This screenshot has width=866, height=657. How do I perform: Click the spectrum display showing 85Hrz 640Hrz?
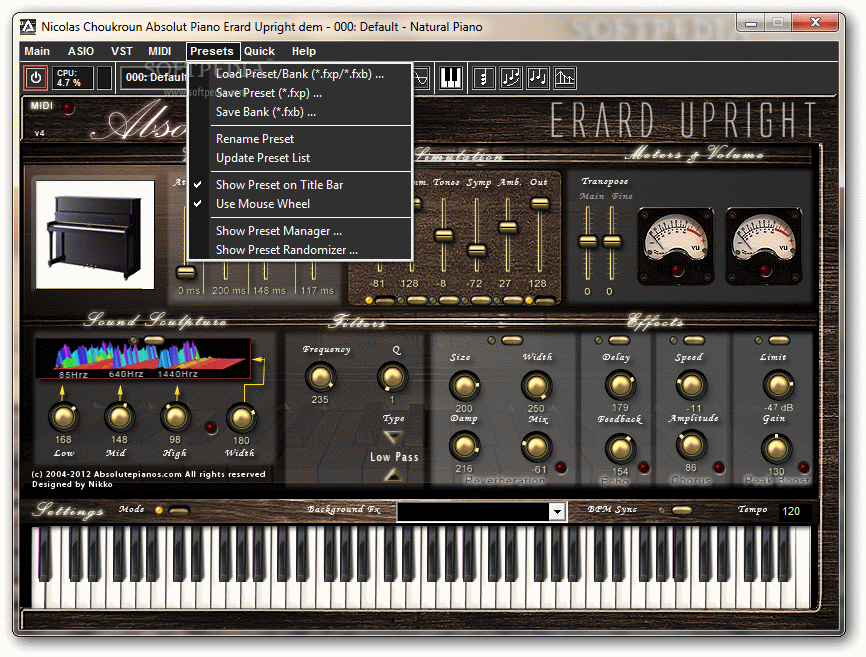tap(142, 359)
